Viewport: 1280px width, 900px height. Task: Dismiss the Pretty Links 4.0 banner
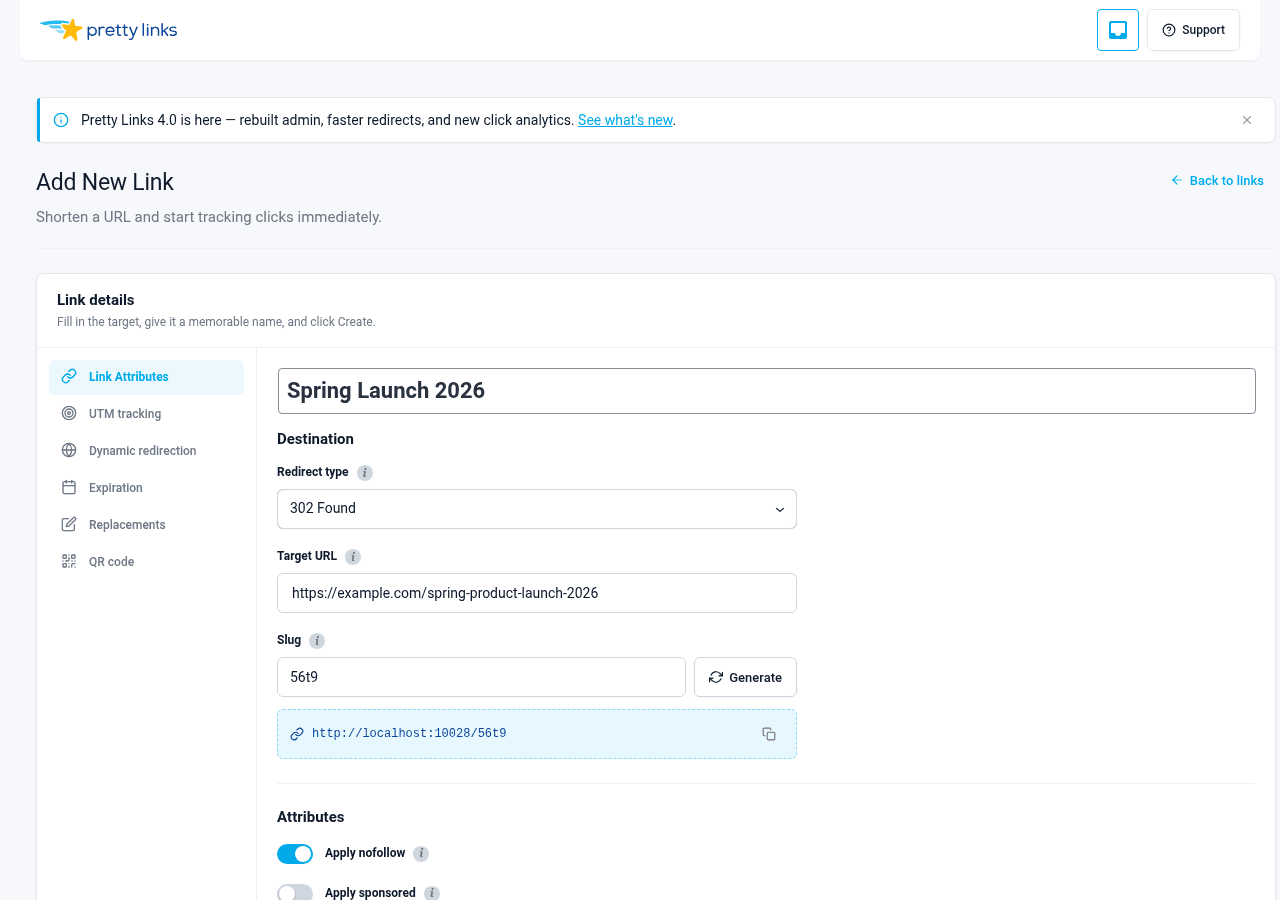tap(1247, 120)
